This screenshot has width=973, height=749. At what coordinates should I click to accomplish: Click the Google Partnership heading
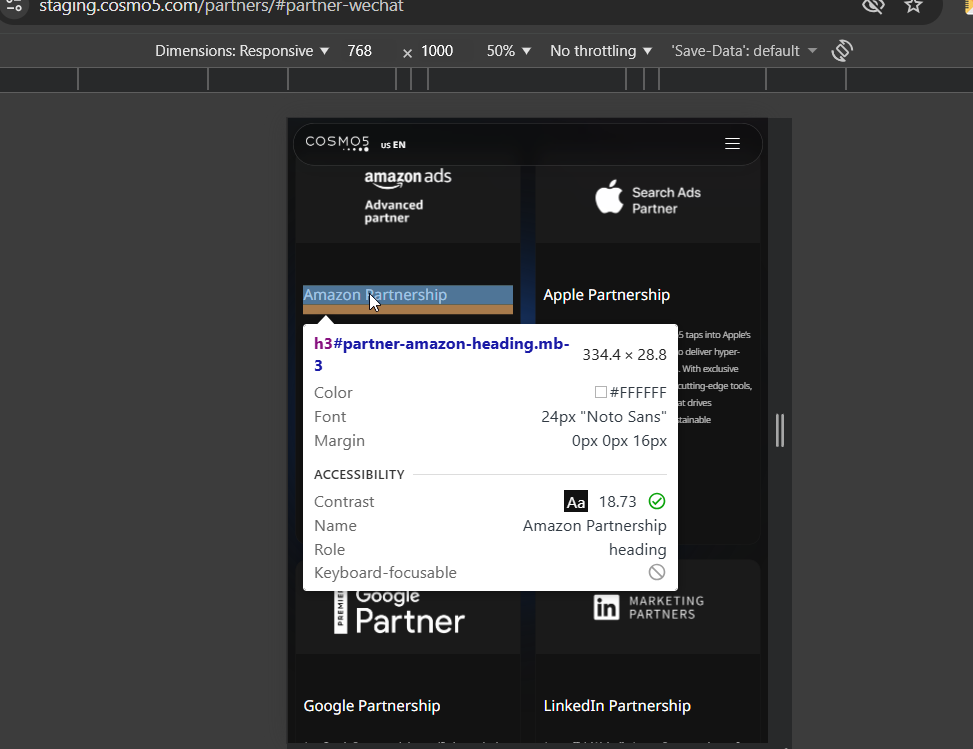tap(372, 706)
